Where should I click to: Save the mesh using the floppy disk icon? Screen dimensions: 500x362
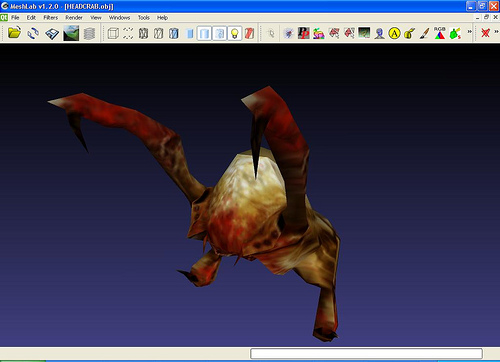52,33
